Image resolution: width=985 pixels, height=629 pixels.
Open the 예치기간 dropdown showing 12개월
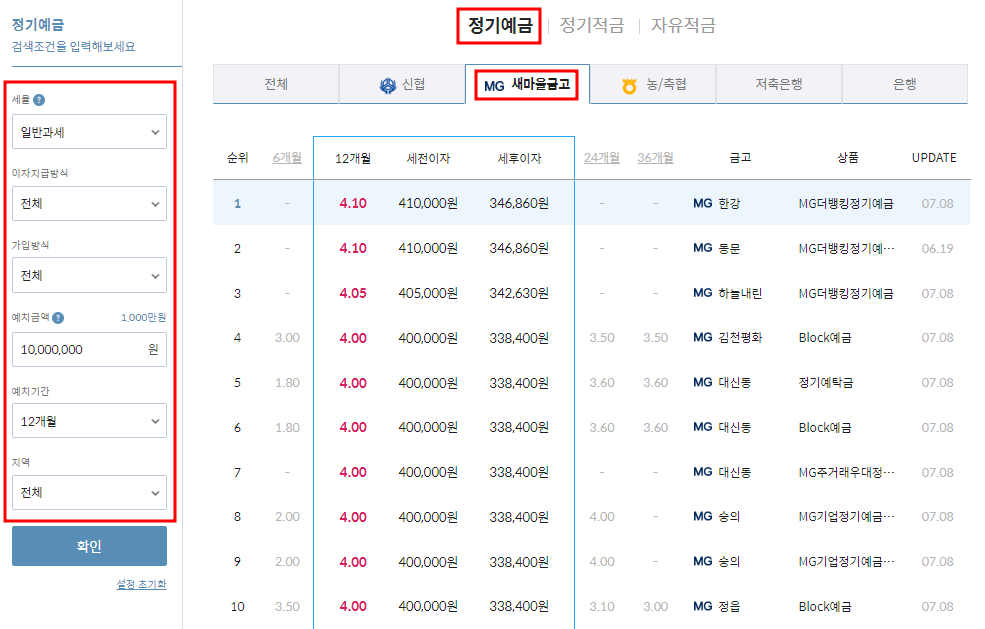point(89,420)
